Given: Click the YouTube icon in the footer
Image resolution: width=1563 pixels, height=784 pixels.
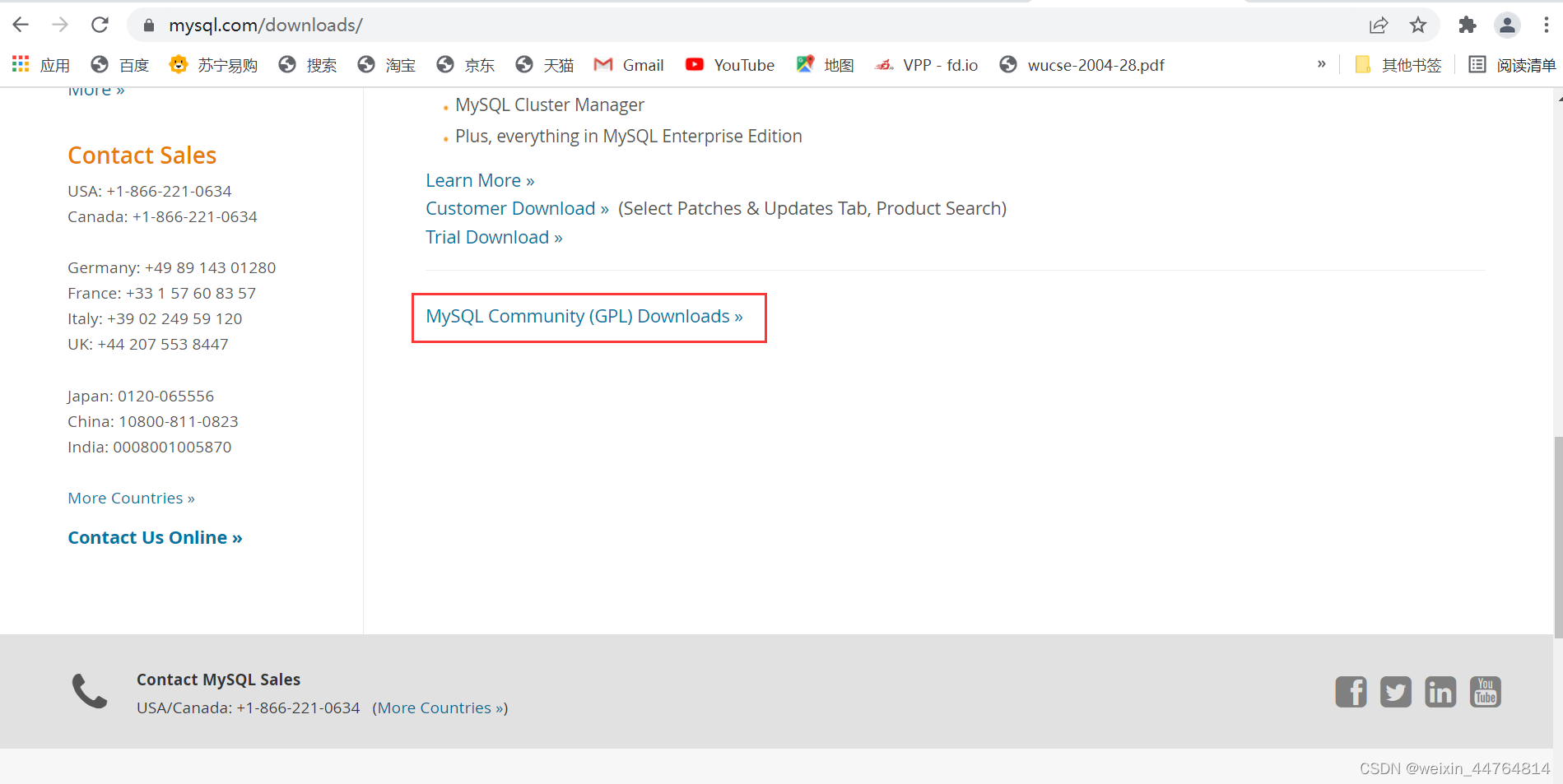Looking at the screenshot, I should coord(1486,692).
